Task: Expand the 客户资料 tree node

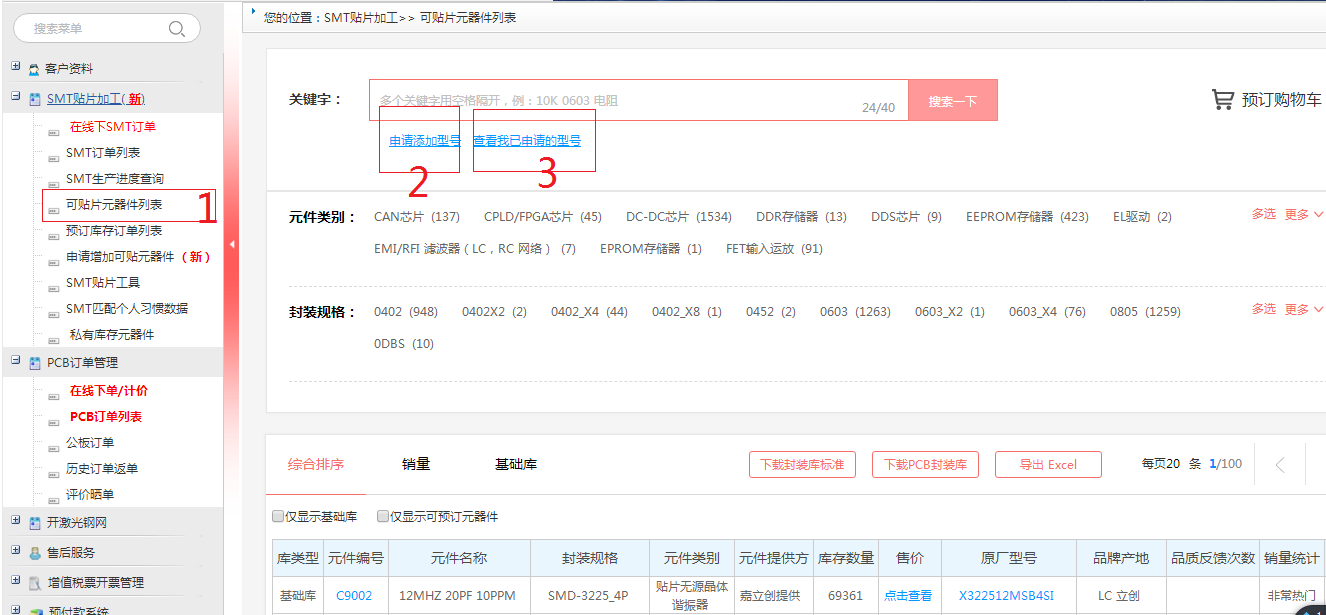Action: point(15,67)
